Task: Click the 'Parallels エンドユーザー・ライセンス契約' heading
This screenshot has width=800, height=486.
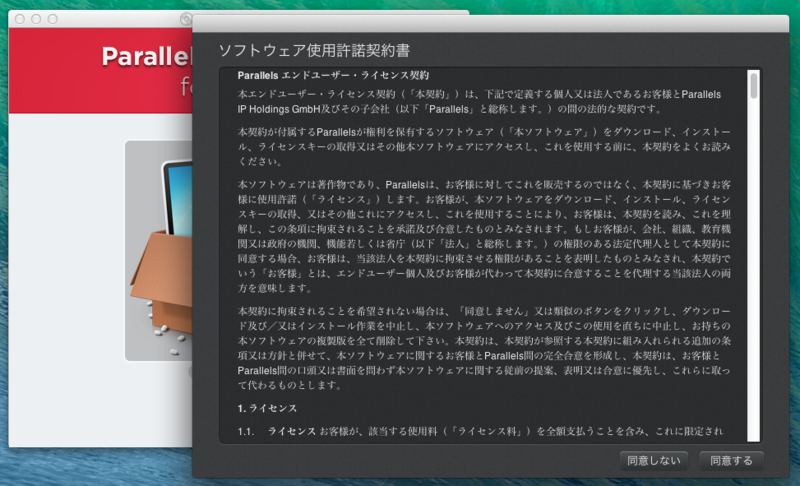Action: coord(333,75)
